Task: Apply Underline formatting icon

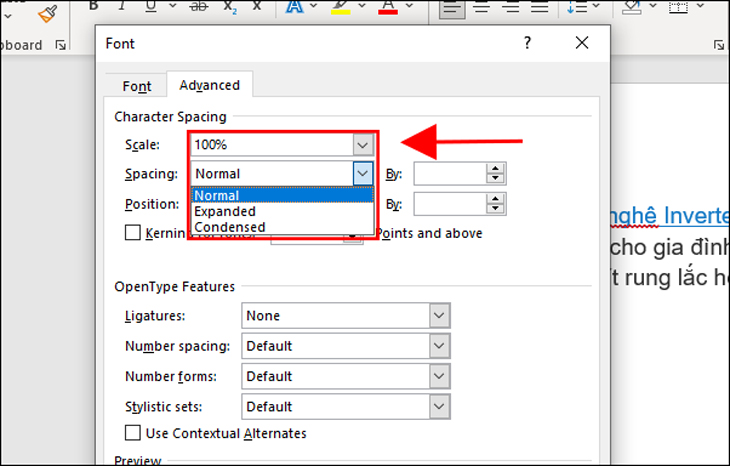Action: 151,6
